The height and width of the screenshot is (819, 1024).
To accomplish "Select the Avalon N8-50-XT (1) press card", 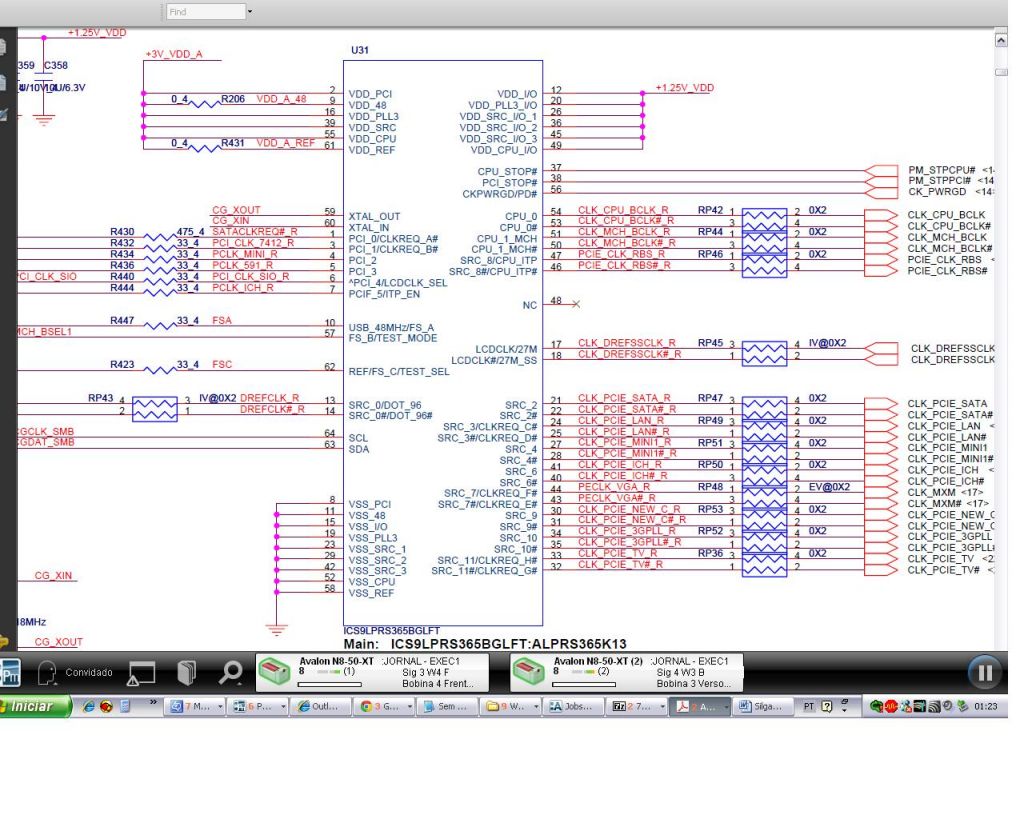I will tap(372, 673).
